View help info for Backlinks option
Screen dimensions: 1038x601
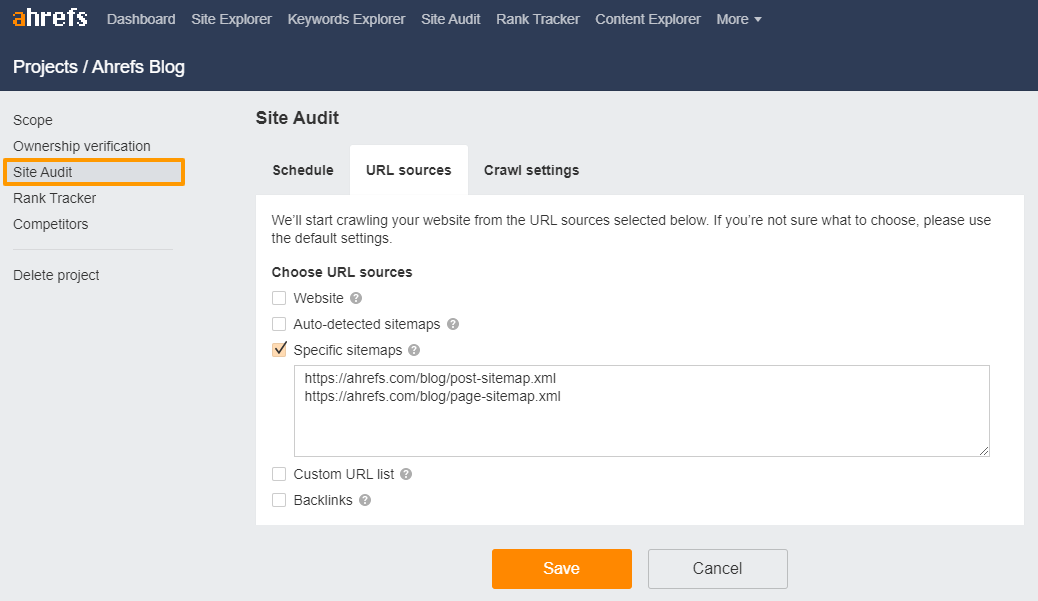click(364, 500)
